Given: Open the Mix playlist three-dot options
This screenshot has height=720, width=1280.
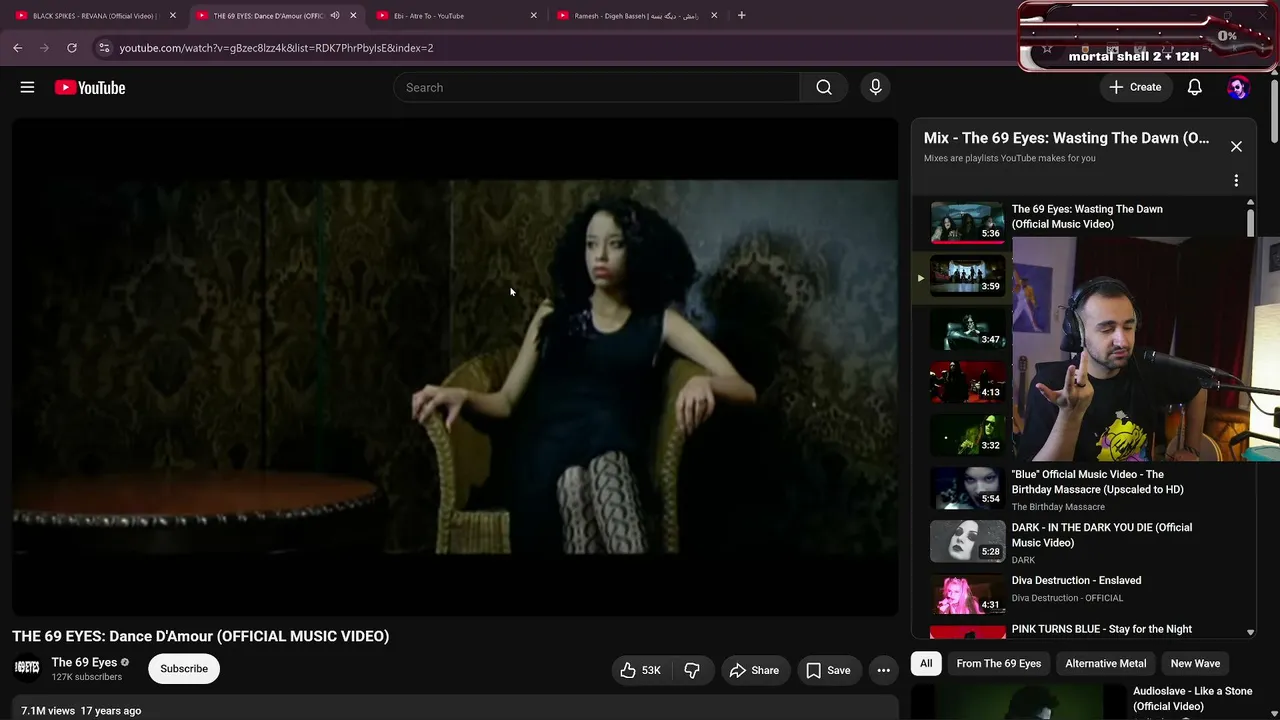Looking at the screenshot, I should (x=1236, y=181).
